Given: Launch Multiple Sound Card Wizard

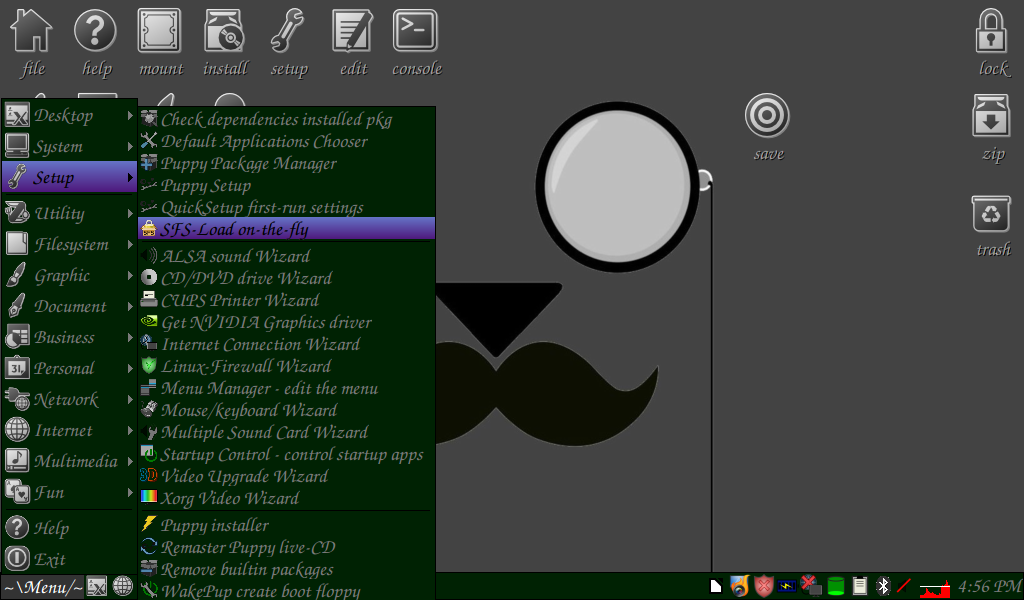Looking at the screenshot, I should click(x=287, y=432).
